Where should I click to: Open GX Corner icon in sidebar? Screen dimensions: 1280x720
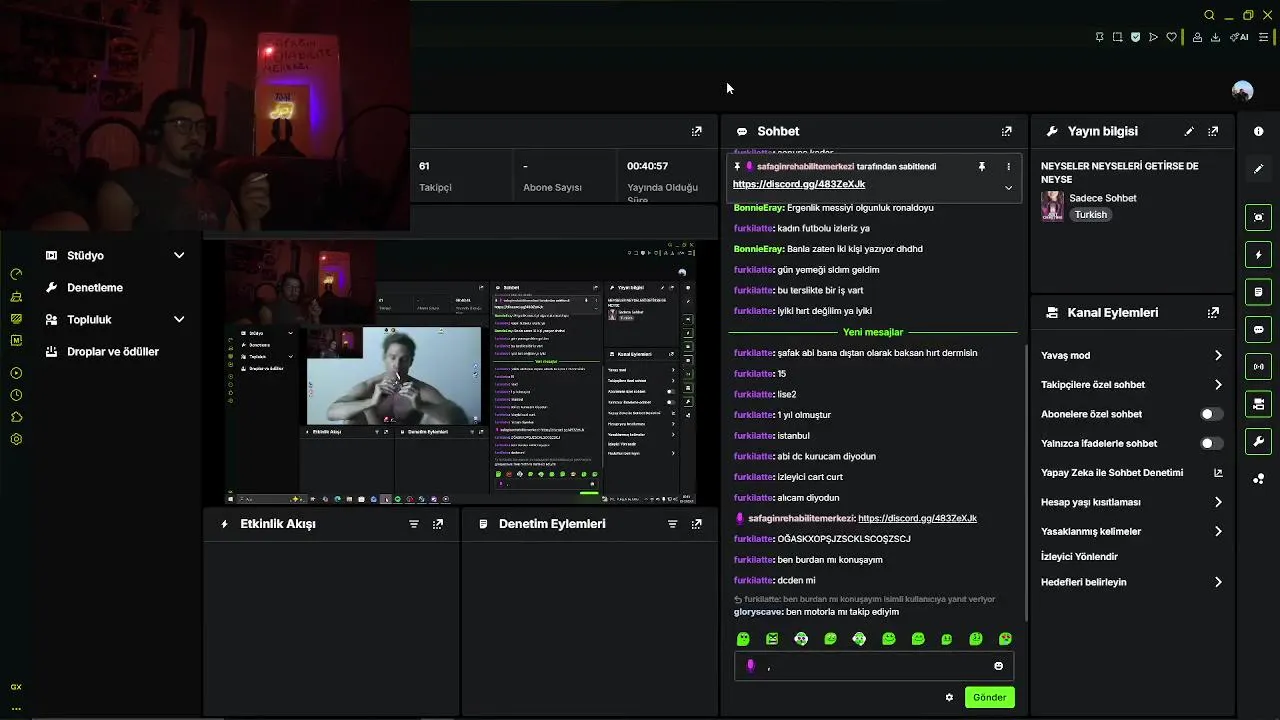point(16,687)
